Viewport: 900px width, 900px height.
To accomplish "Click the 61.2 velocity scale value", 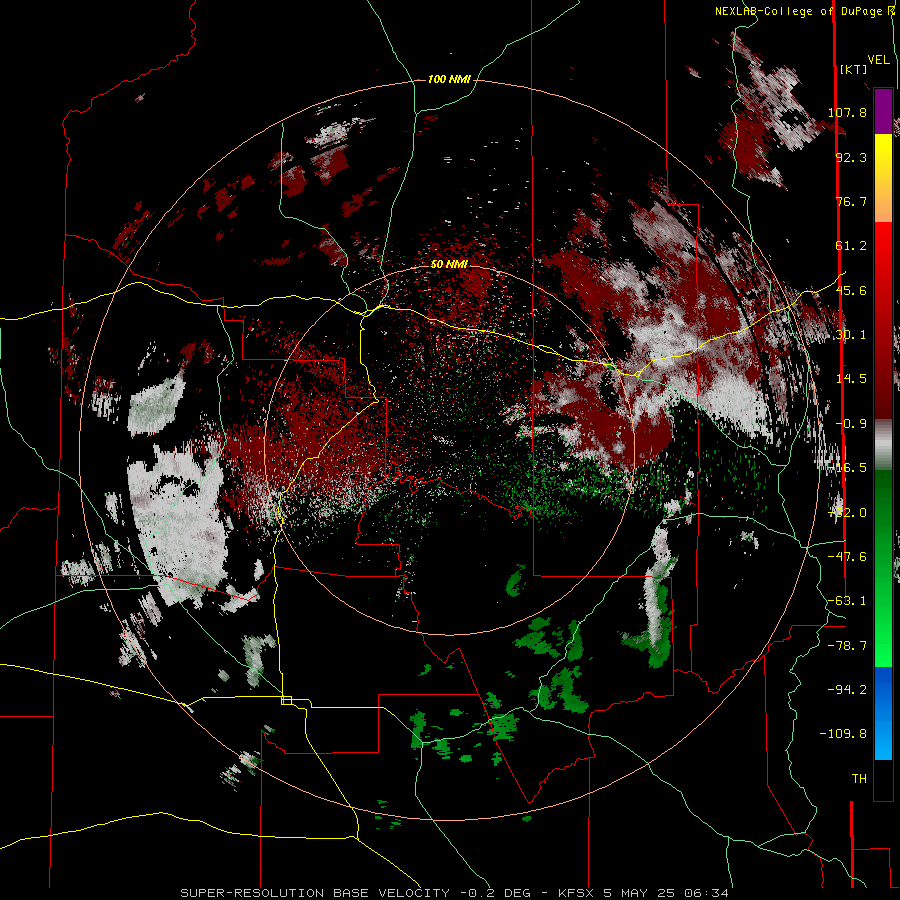I will click(x=851, y=246).
